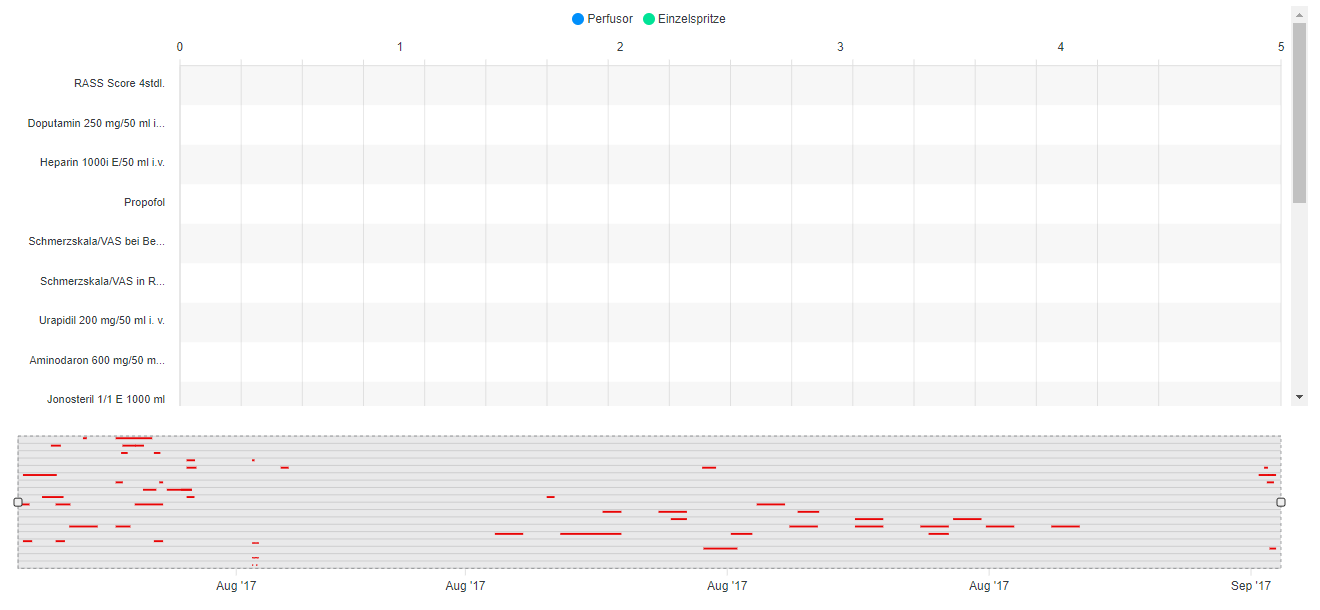The height and width of the screenshot is (610, 1320).
Task: Click the leftmost Aug '17 navigator label
Action: pyautogui.click(x=234, y=586)
